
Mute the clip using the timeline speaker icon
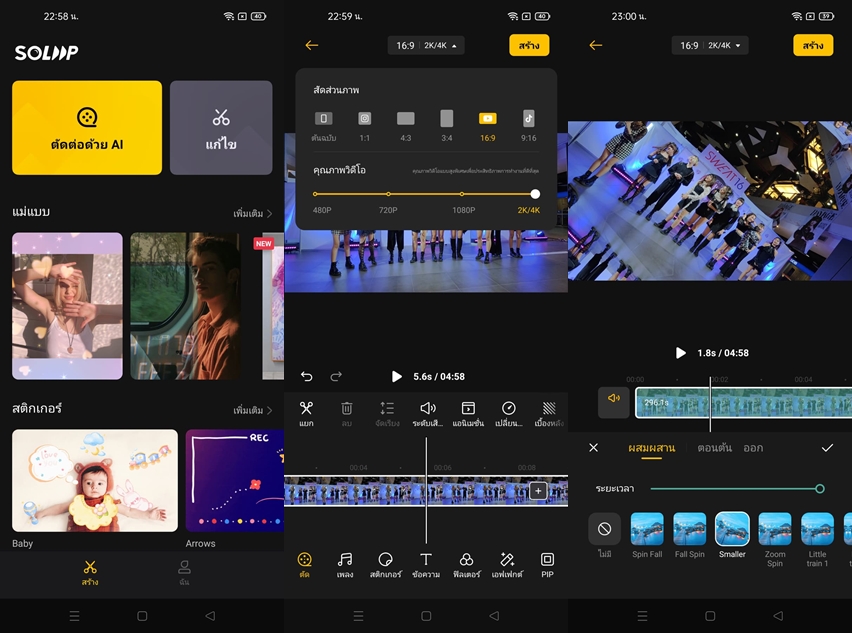point(614,399)
